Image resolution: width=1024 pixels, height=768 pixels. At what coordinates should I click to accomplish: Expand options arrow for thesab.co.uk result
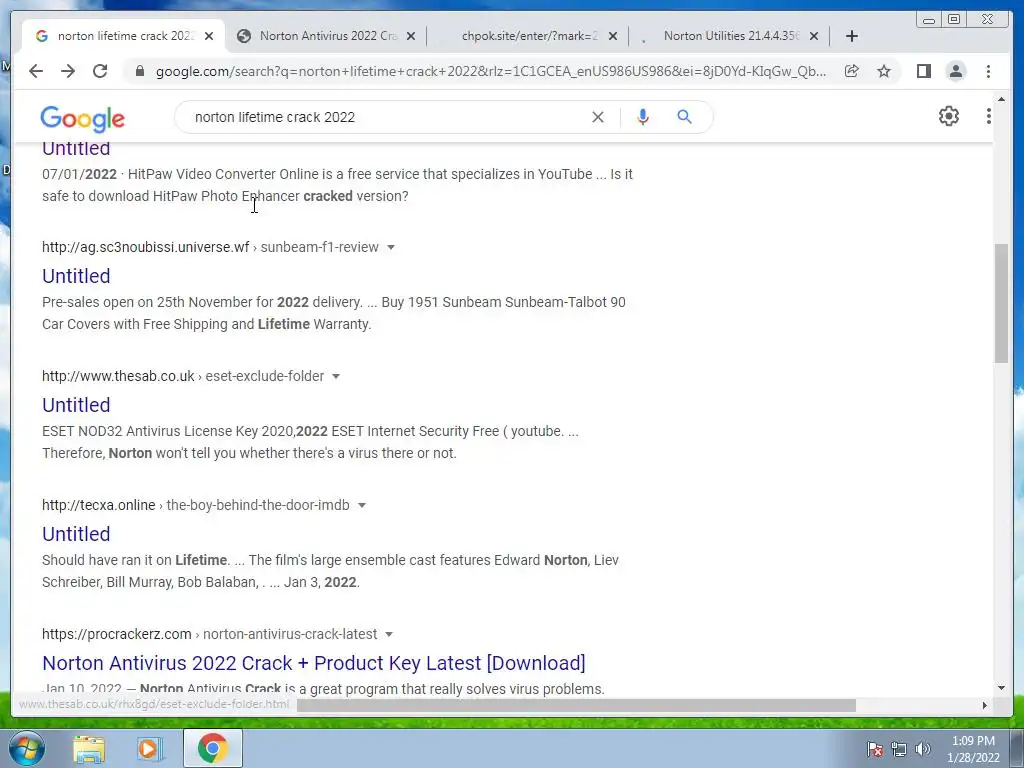click(336, 376)
